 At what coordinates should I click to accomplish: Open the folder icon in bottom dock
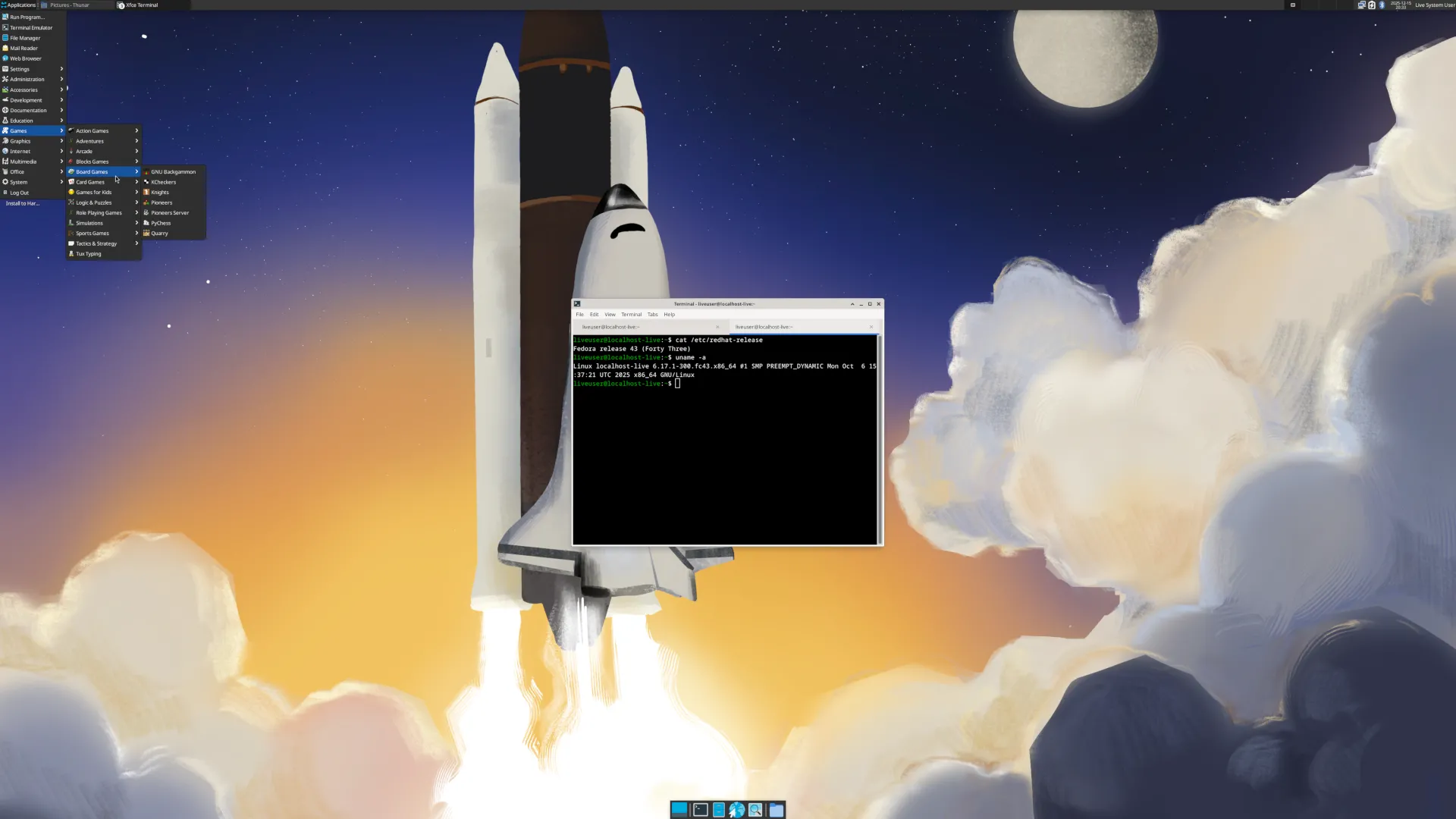pyautogui.click(x=776, y=810)
